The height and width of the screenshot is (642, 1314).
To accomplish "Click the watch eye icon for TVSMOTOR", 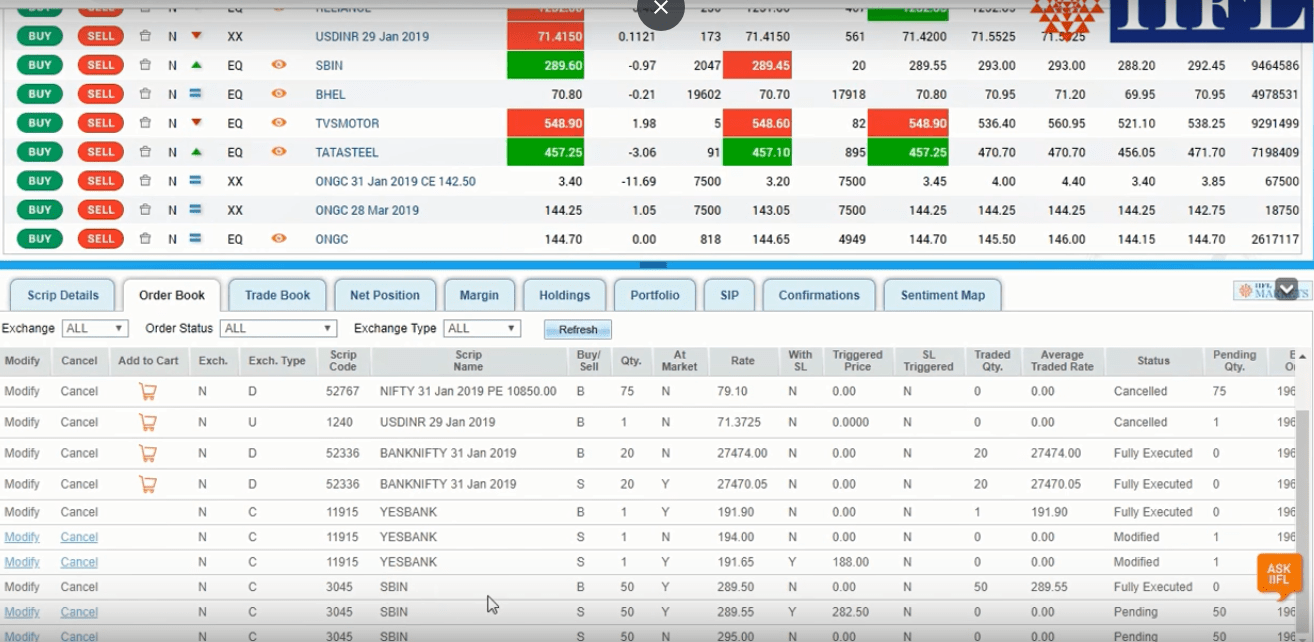I will (x=279, y=122).
